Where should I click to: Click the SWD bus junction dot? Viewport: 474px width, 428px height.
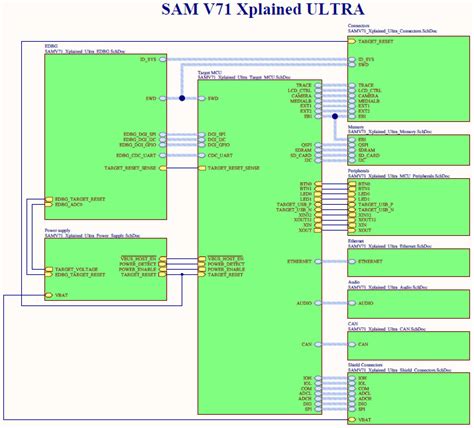point(182,98)
